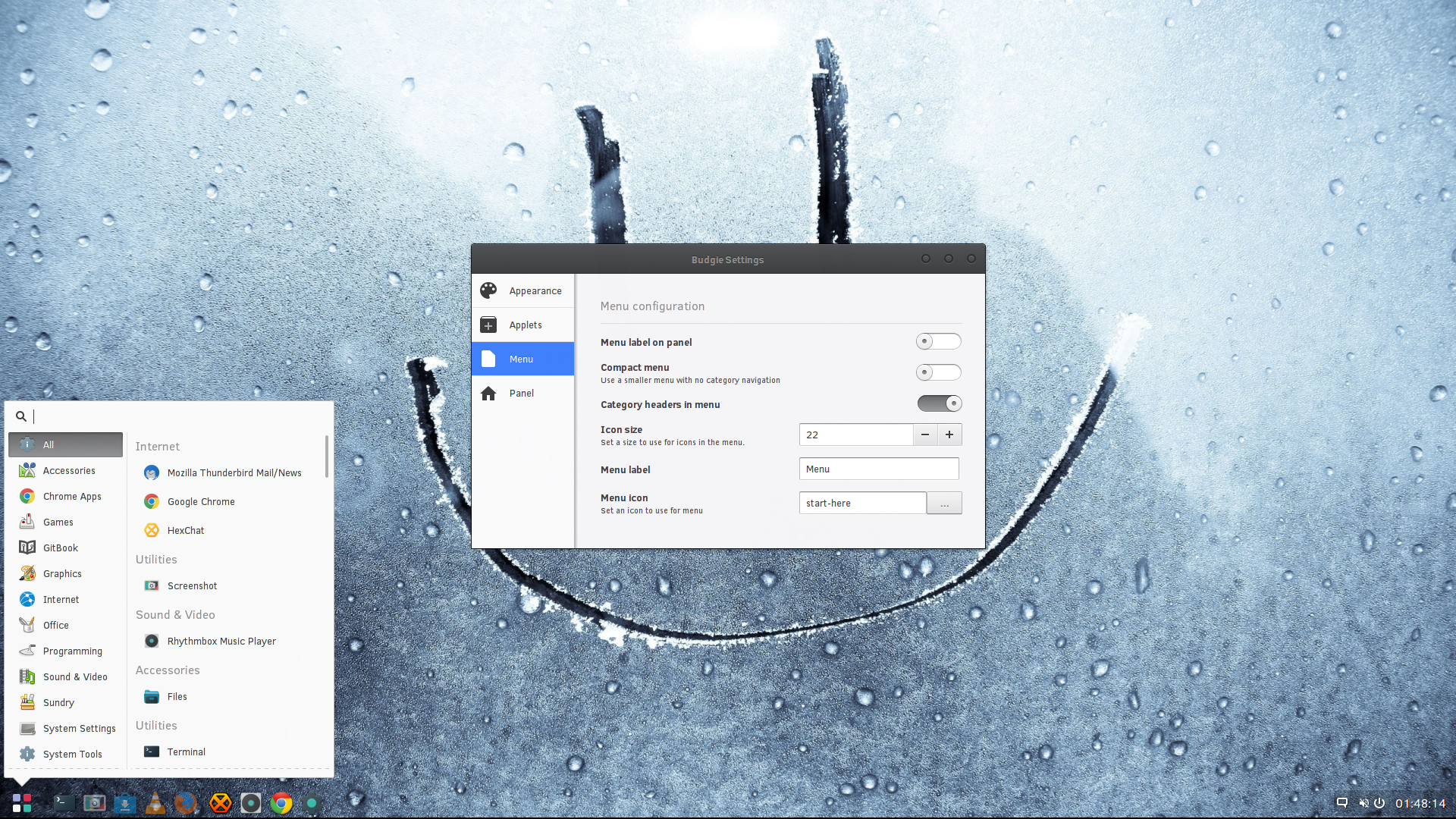The image size is (1456, 819).
Task: Click the Applets plus icon in the sidebar
Action: (x=488, y=325)
